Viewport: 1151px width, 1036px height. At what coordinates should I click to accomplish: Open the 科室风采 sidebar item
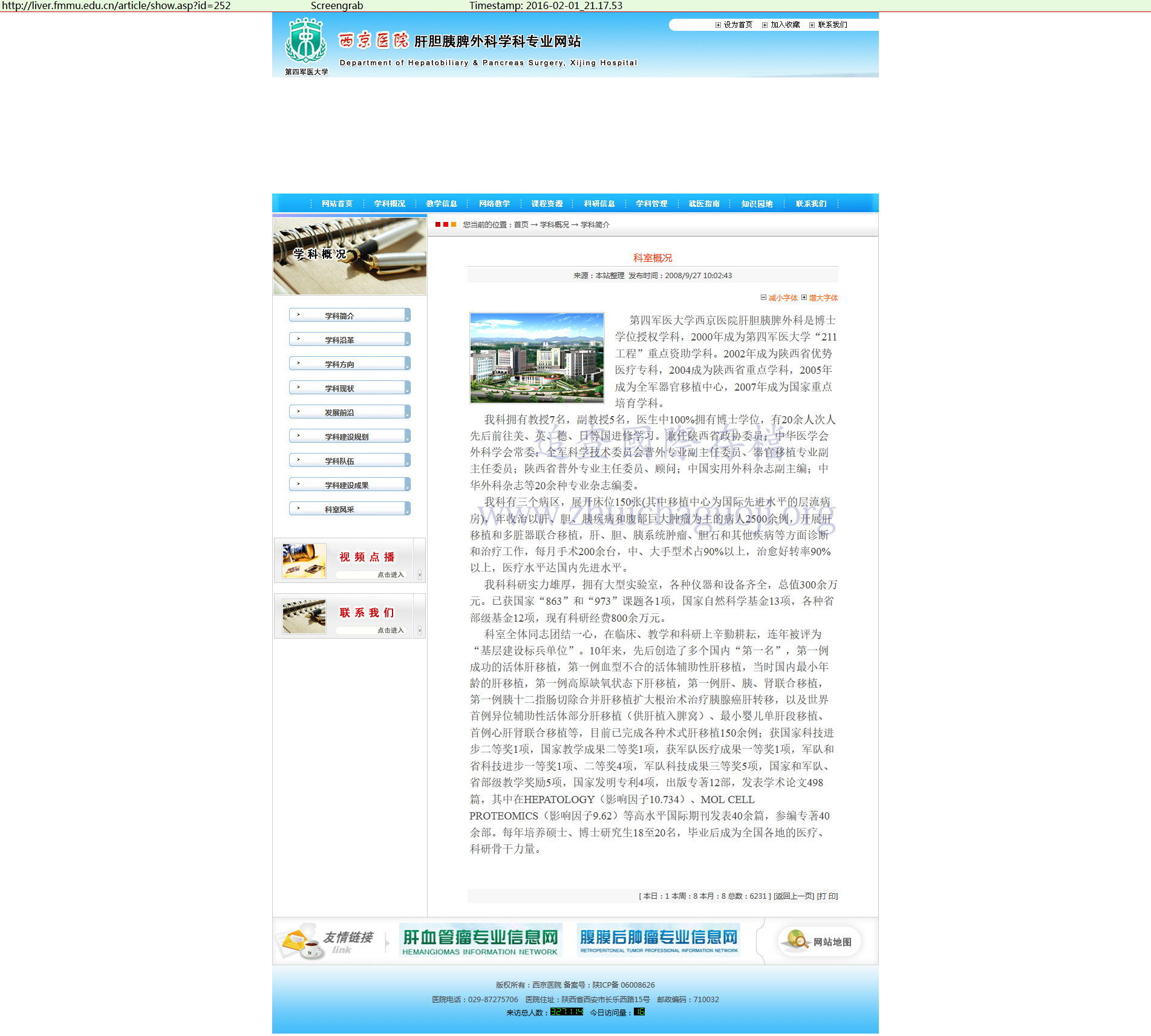click(350, 509)
